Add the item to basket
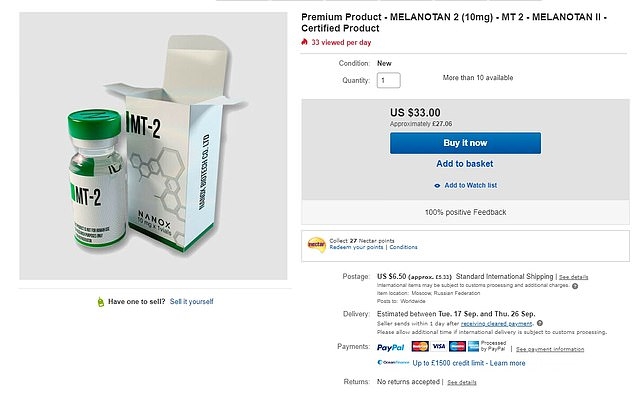This screenshot has width=634, height=397. [465, 164]
